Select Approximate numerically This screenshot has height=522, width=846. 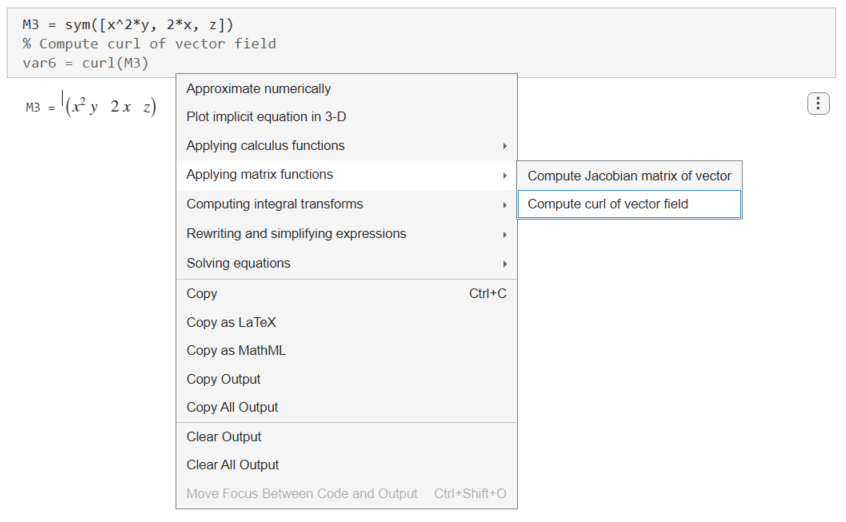point(259,89)
